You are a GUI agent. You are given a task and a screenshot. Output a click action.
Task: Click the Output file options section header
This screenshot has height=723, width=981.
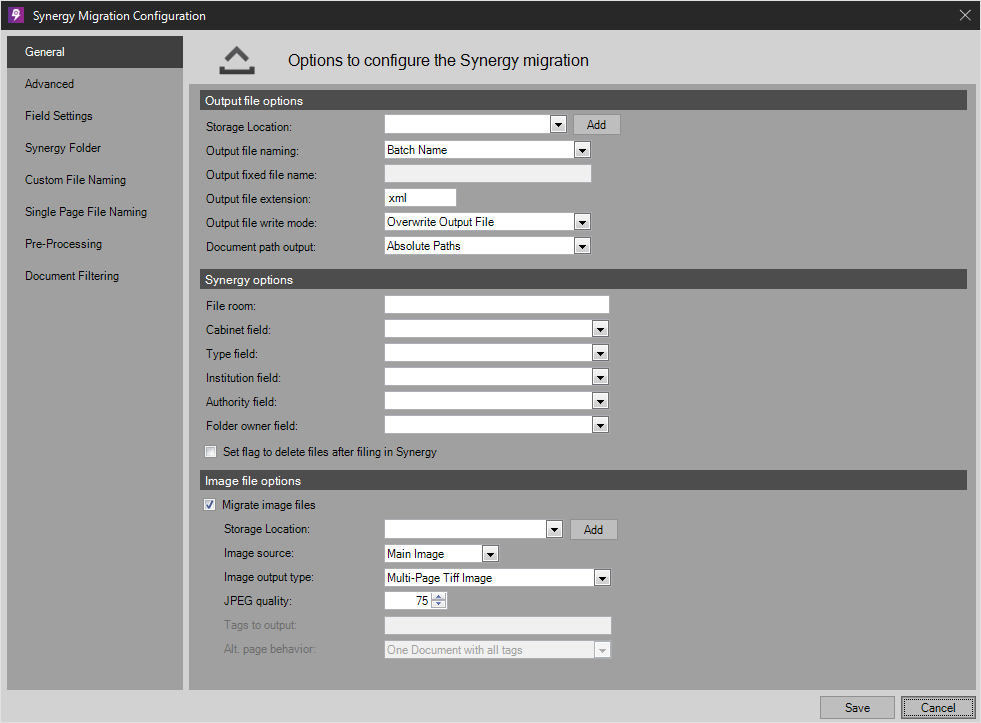583,100
